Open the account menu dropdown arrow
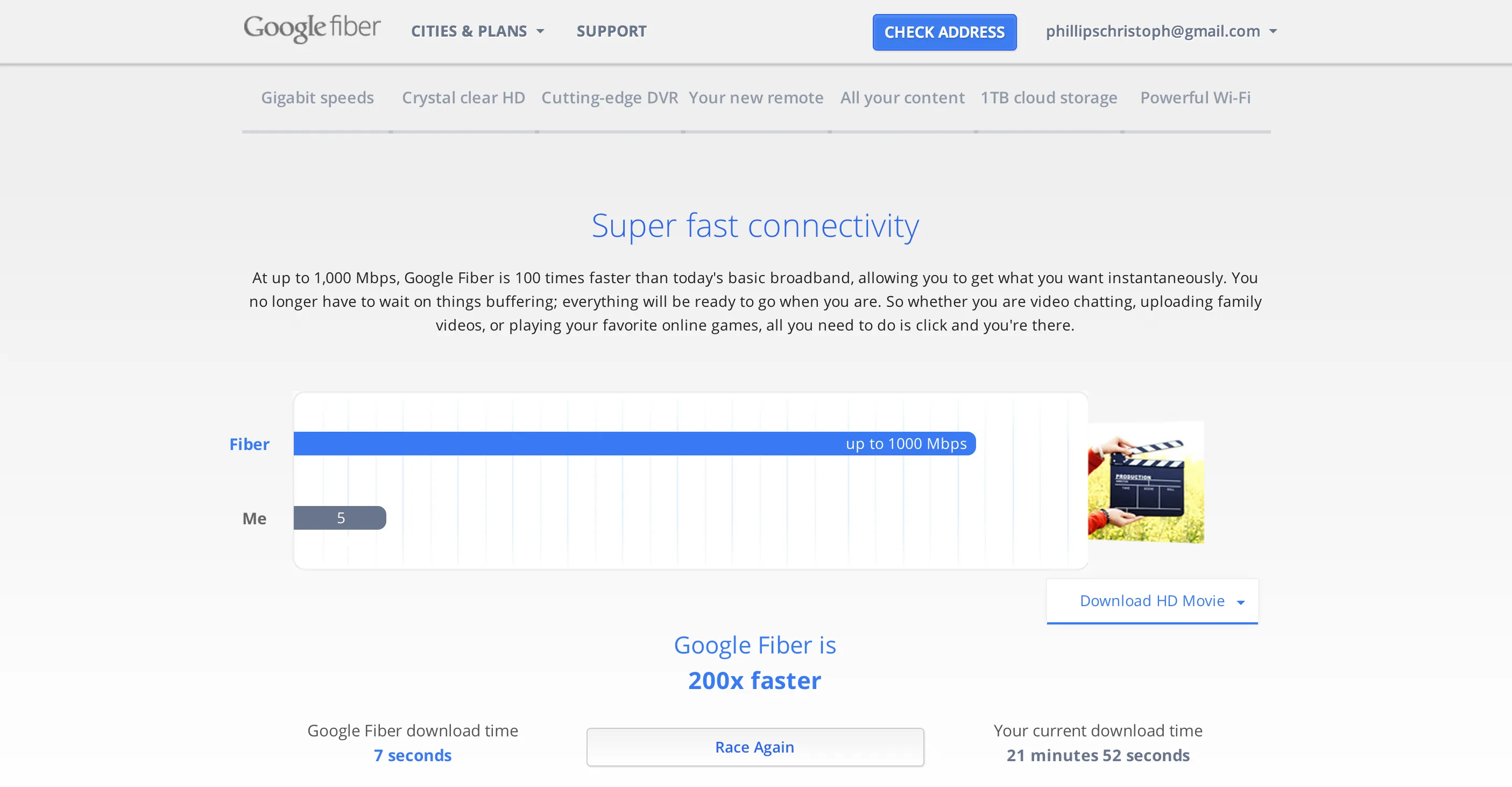 pos(1273,32)
